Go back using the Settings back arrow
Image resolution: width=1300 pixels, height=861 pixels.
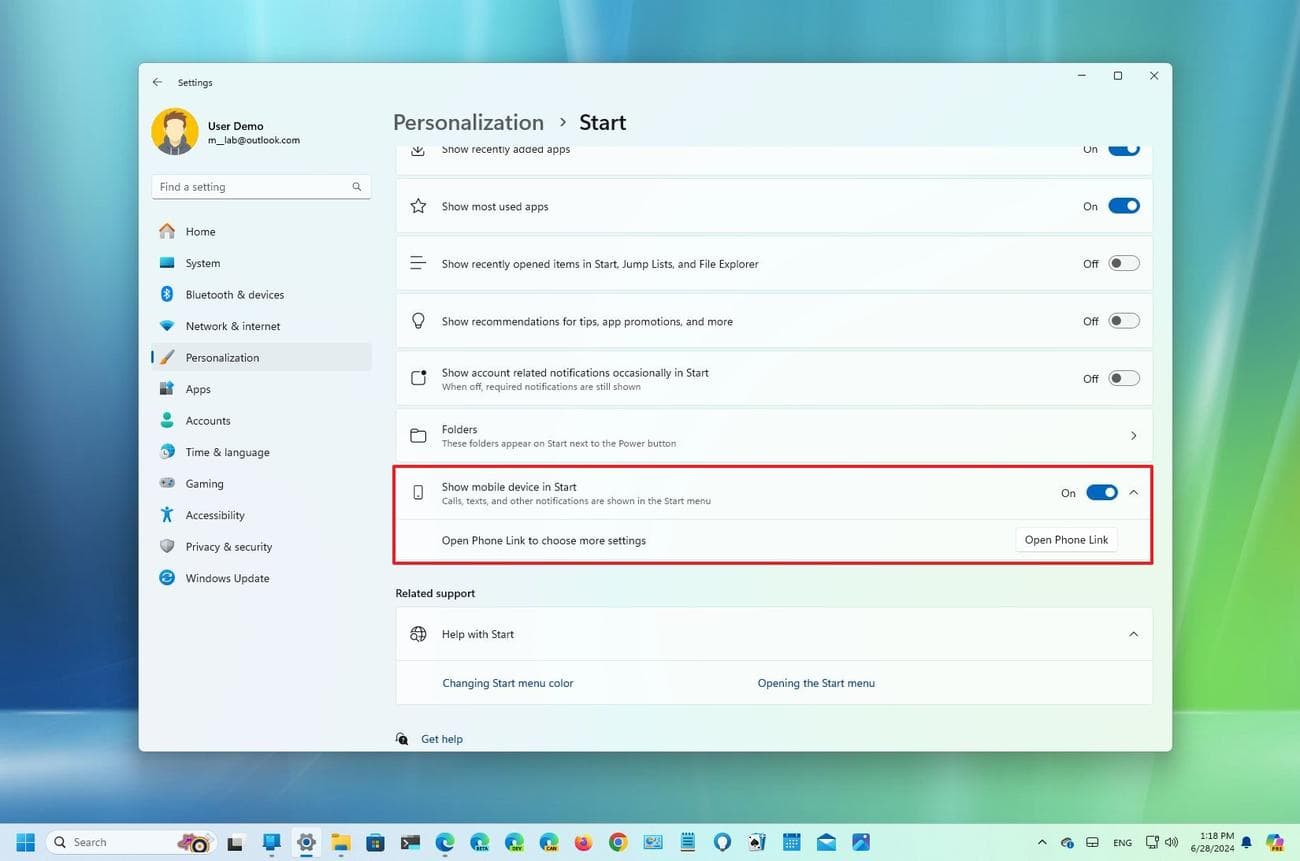157,82
